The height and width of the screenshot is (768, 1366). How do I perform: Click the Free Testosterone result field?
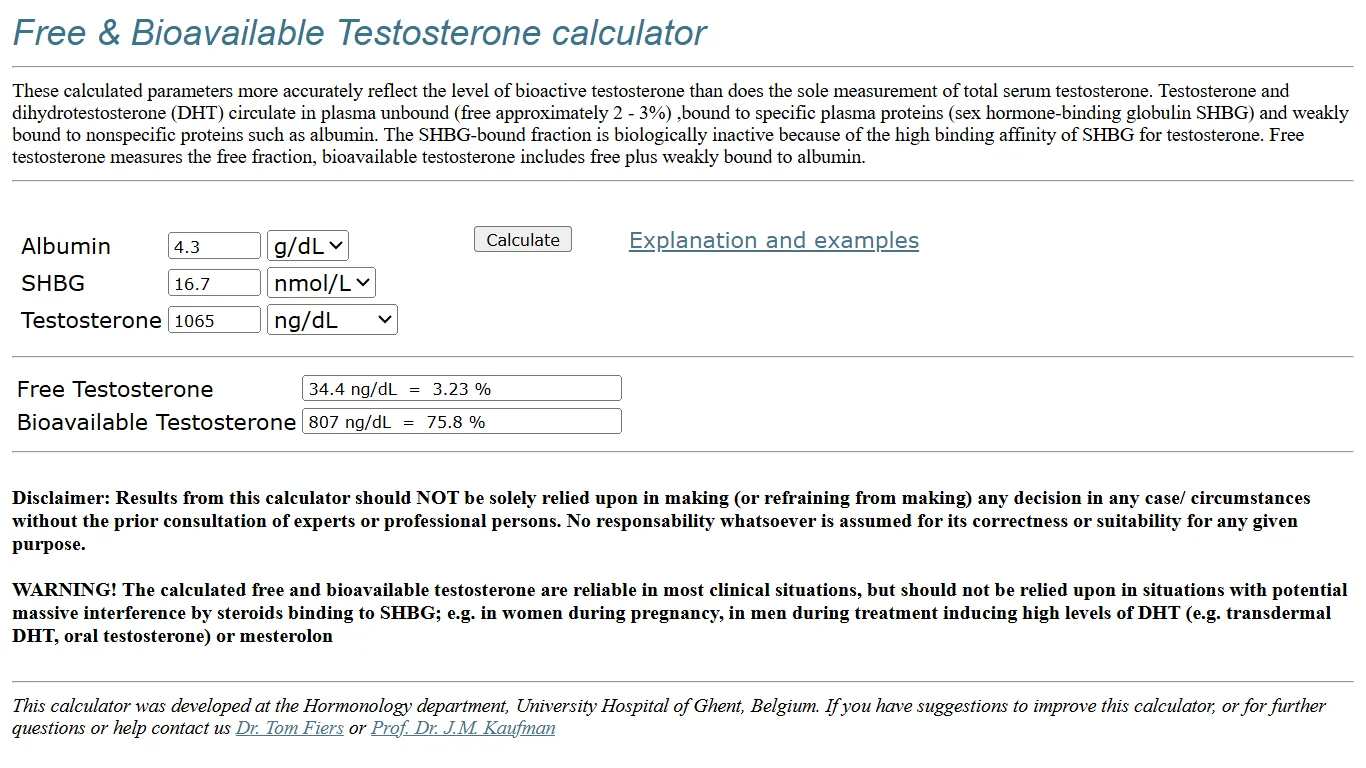click(461, 389)
